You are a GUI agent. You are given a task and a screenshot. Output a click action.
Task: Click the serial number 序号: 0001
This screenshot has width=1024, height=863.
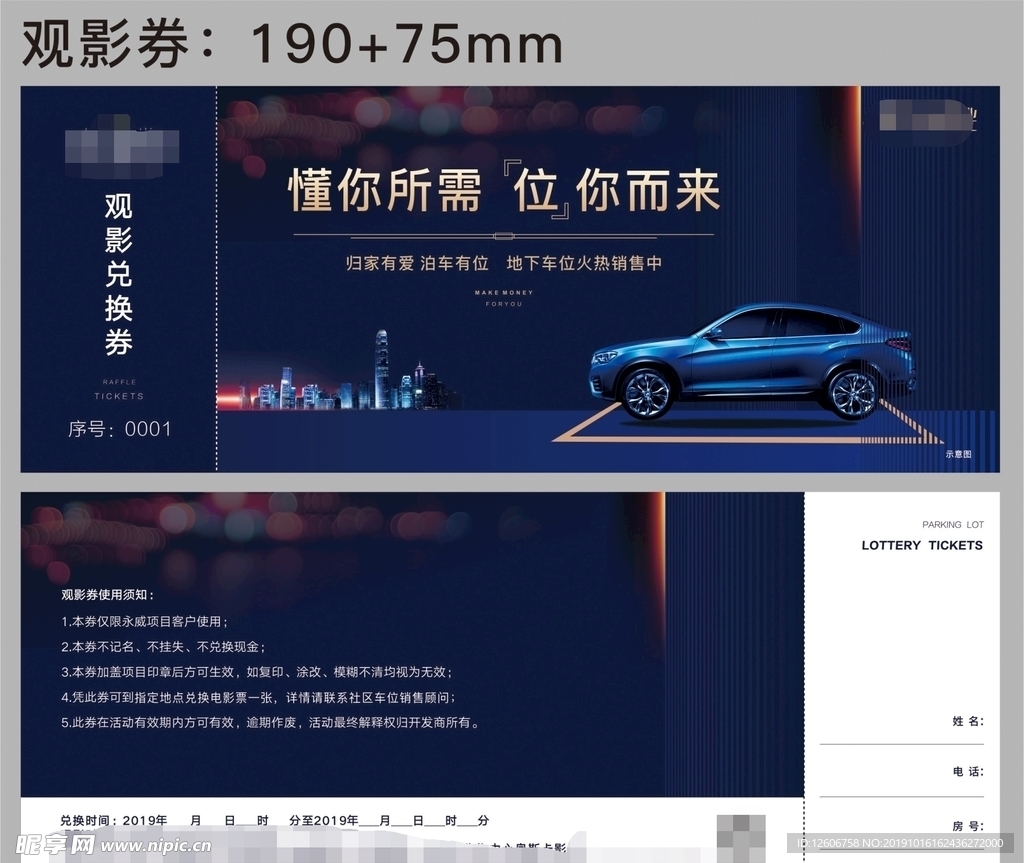click(119, 429)
